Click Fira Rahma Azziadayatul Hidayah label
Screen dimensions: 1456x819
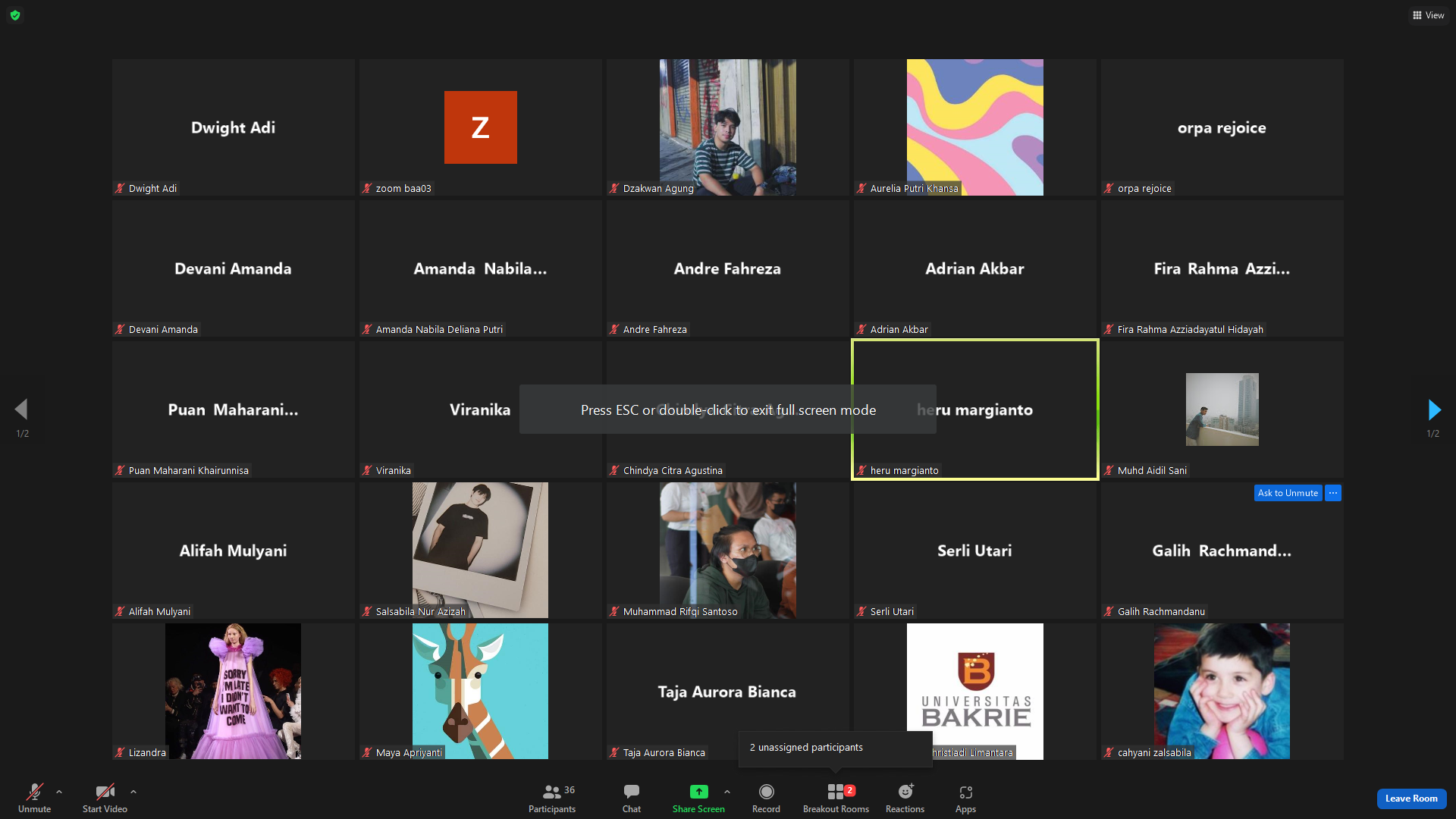click(1191, 330)
